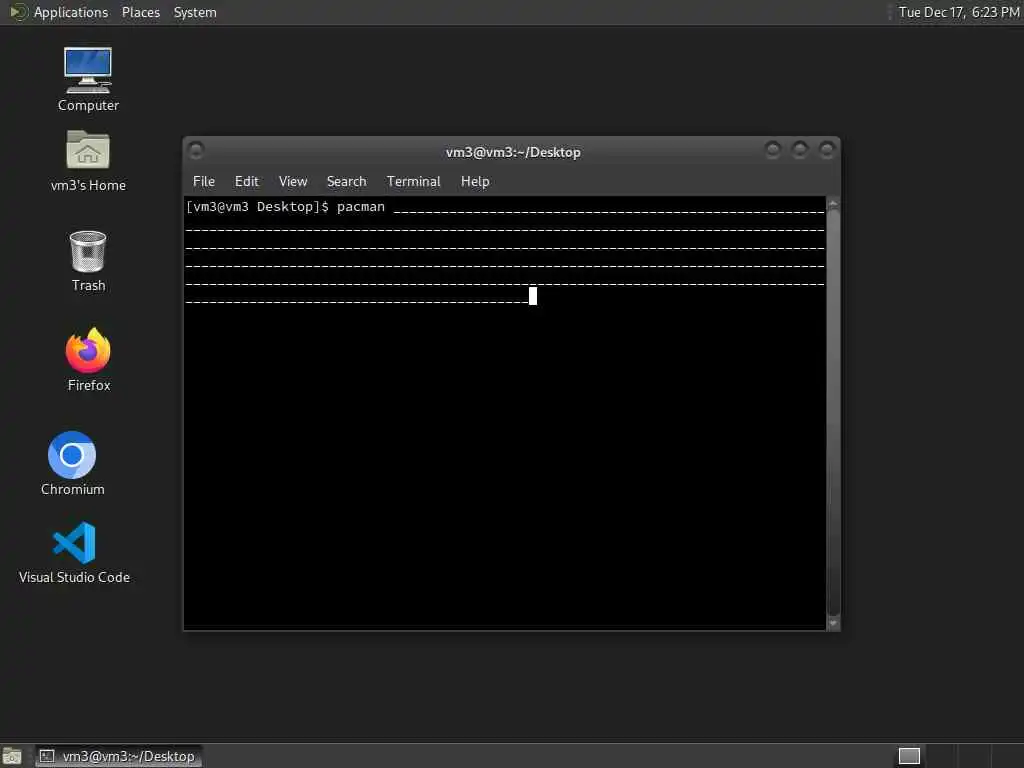The height and width of the screenshot is (768, 1024).
Task: Open the Edit menu in terminal
Action: tap(246, 182)
